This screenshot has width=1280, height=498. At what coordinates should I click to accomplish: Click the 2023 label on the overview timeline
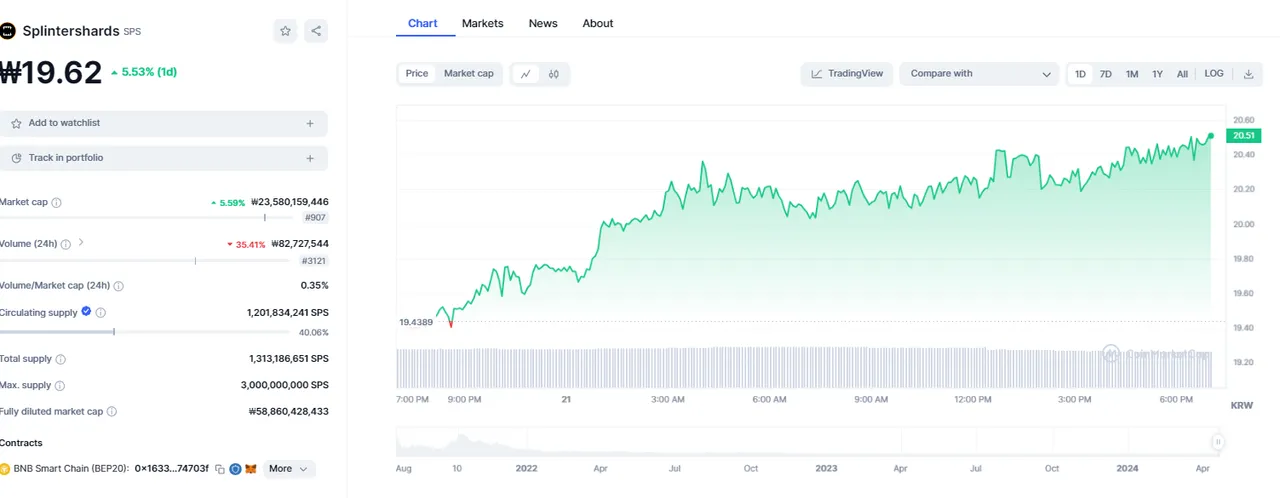click(x=826, y=468)
